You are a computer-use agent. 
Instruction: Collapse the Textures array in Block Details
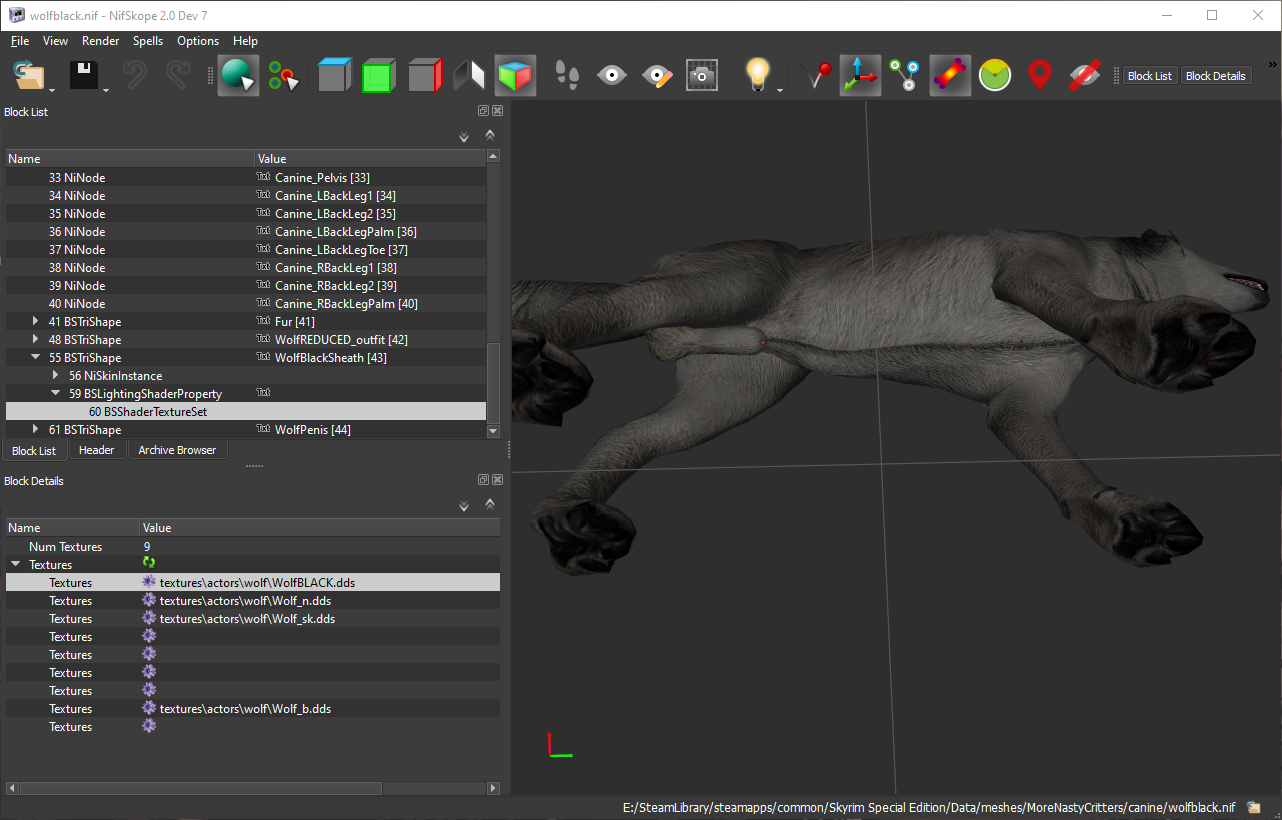click(16, 565)
